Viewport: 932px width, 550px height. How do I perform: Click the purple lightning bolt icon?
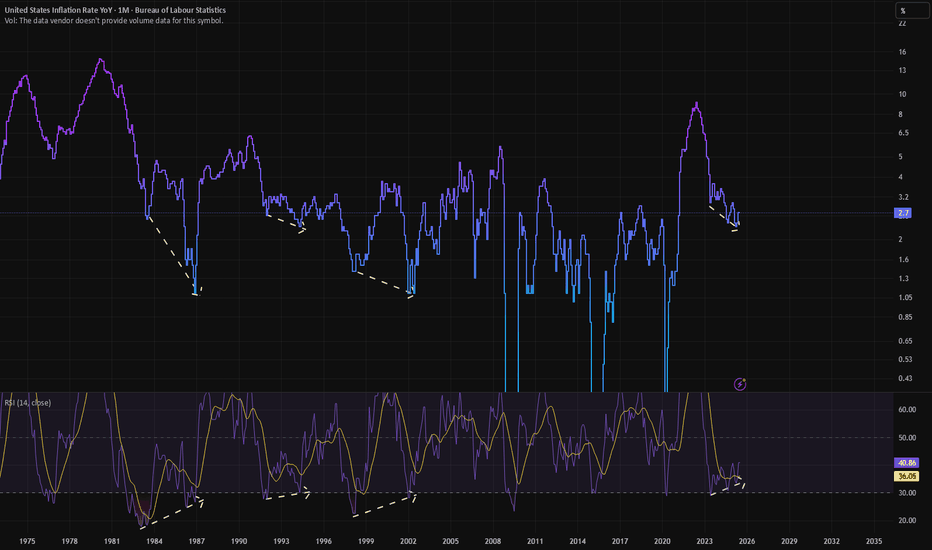pos(740,383)
